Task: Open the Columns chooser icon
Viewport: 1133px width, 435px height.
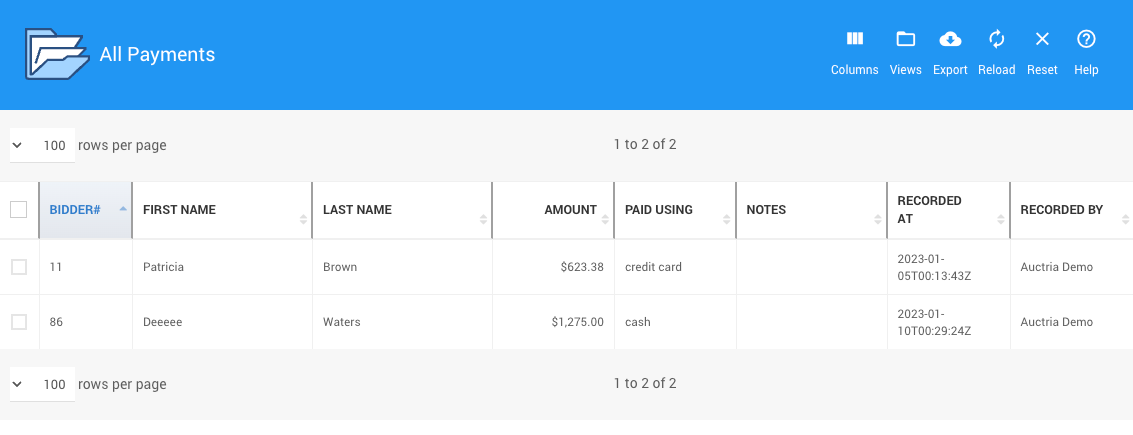Action: click(854, 40)
